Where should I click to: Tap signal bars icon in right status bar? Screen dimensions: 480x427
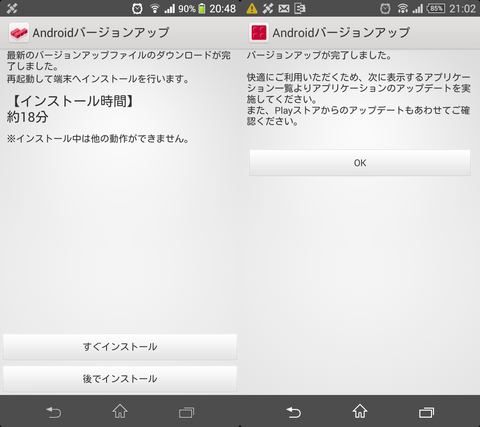(417, 8)
